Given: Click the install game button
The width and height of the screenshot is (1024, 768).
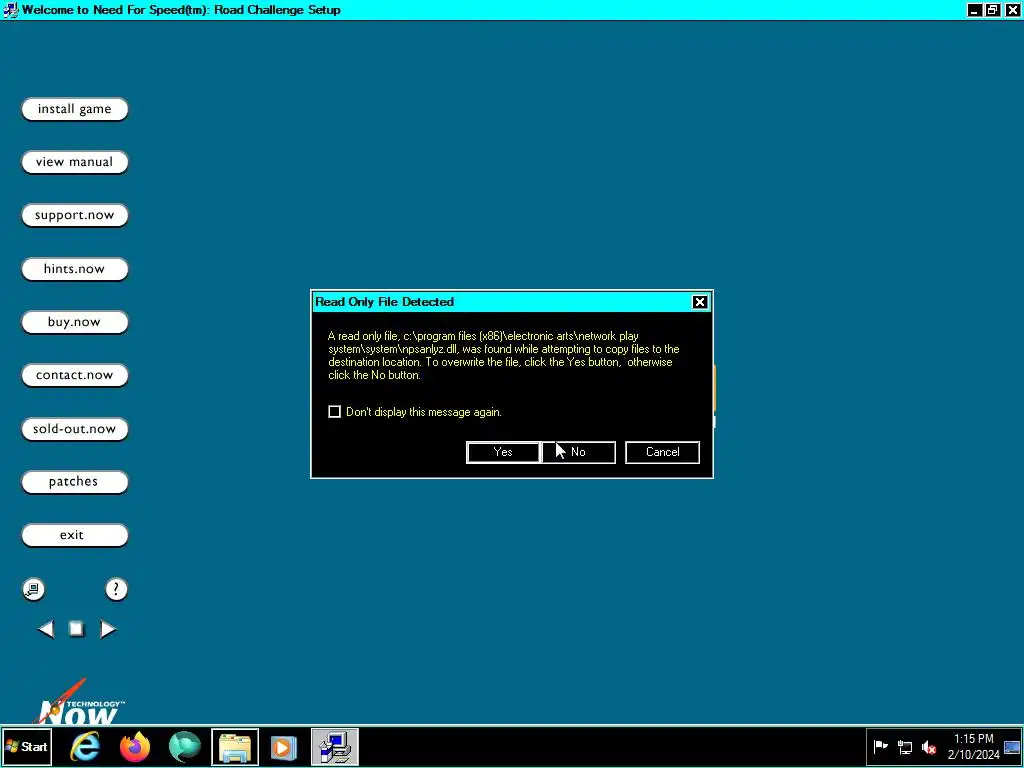Looking at the screenshot, I should [x=74, y=109].
